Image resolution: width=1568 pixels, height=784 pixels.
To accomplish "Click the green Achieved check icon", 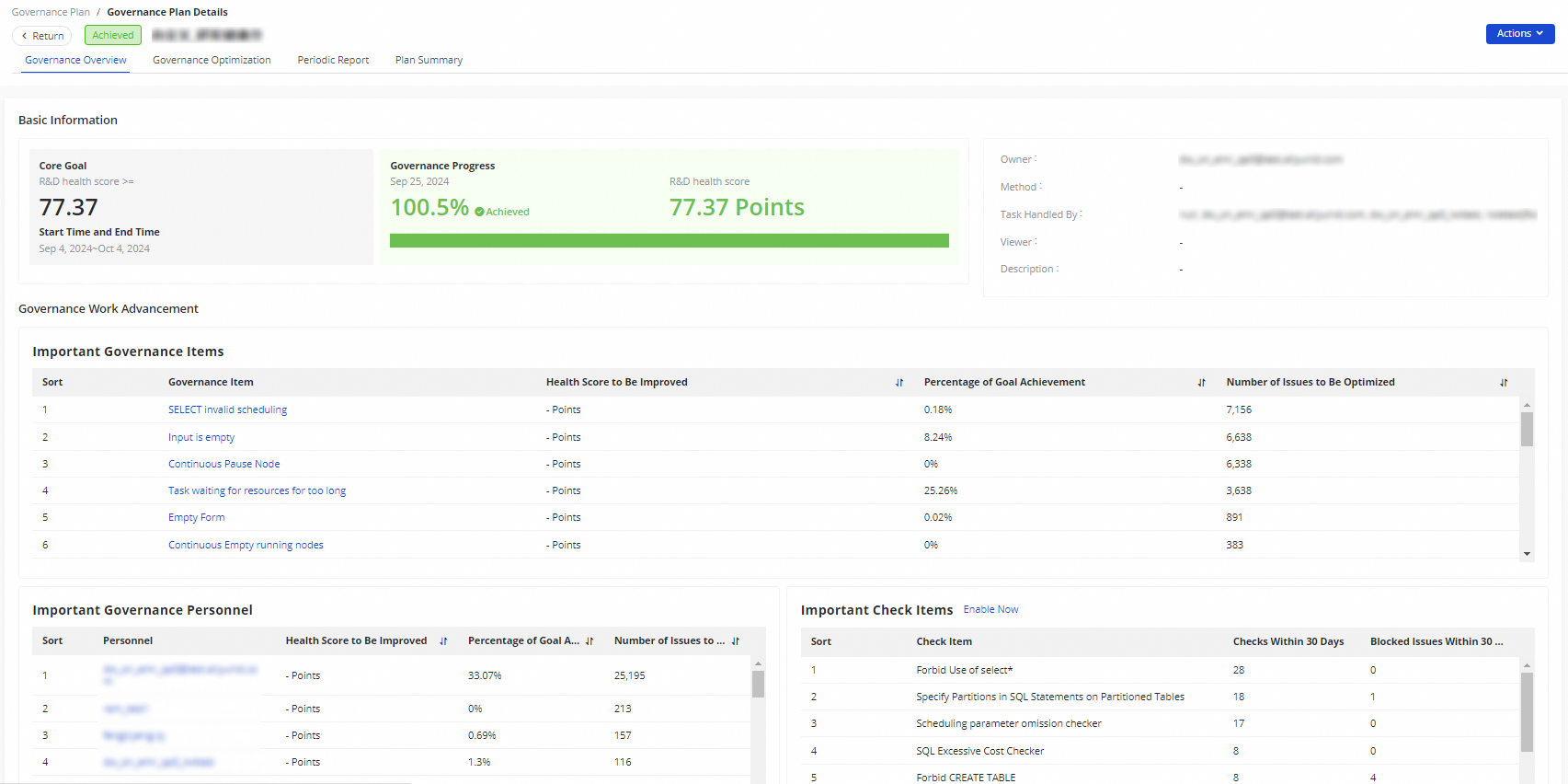I will click(x=479, y=212).
